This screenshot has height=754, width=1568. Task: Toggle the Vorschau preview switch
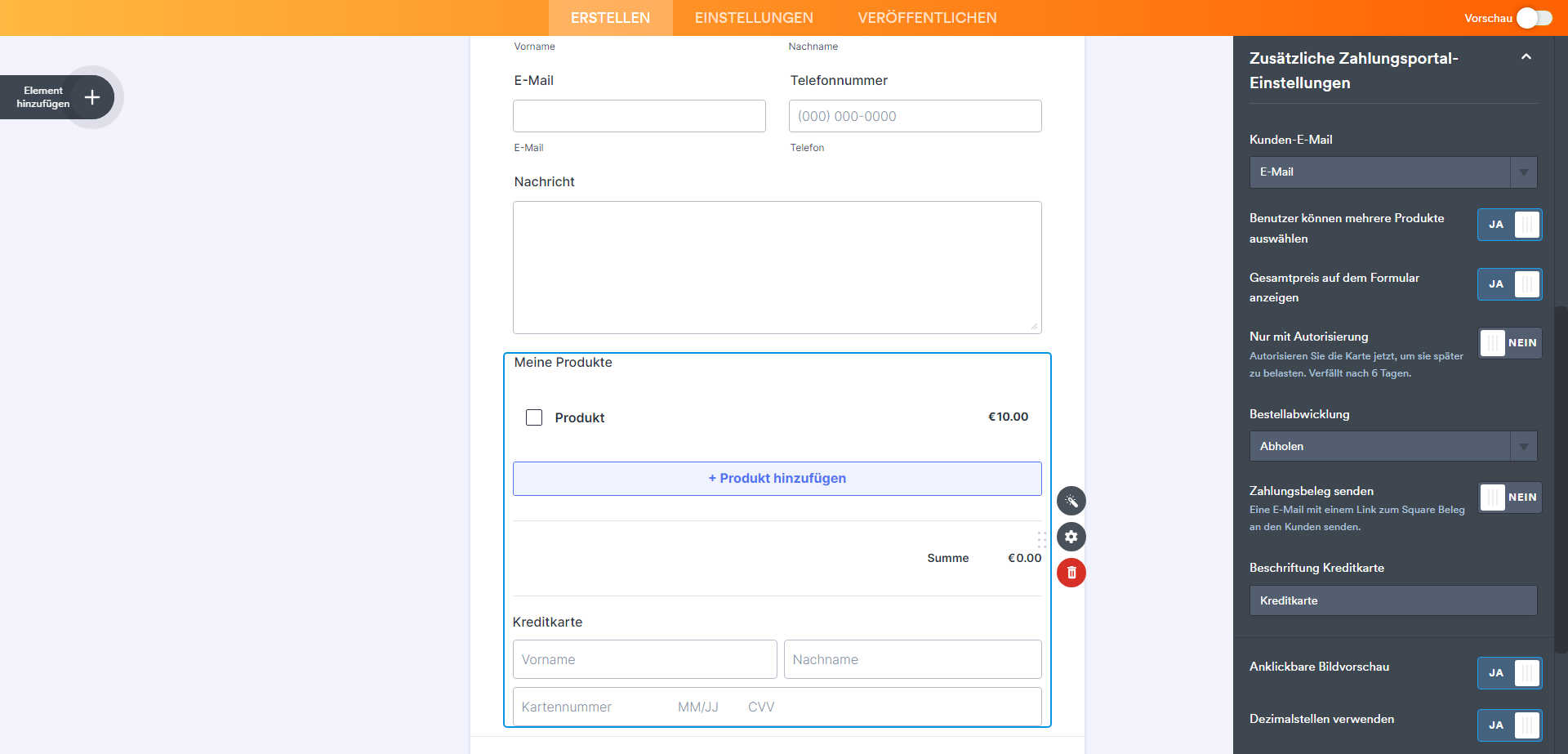[1534, 18]
